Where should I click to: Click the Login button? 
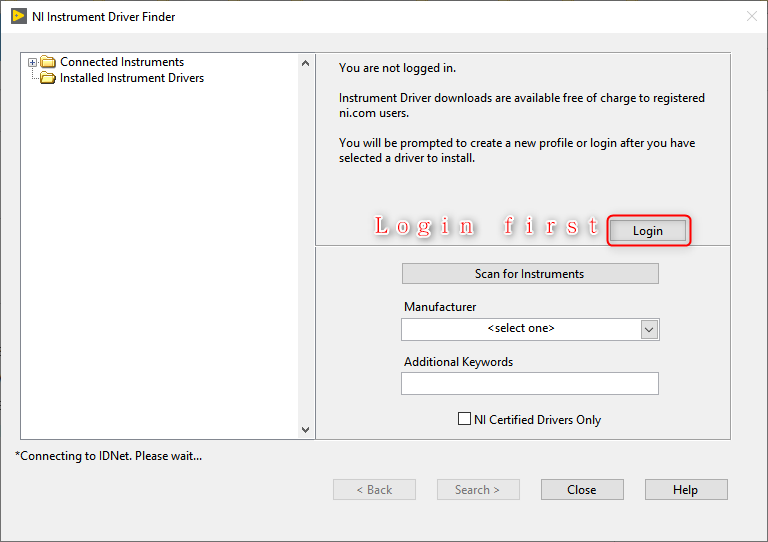[648, 231]
